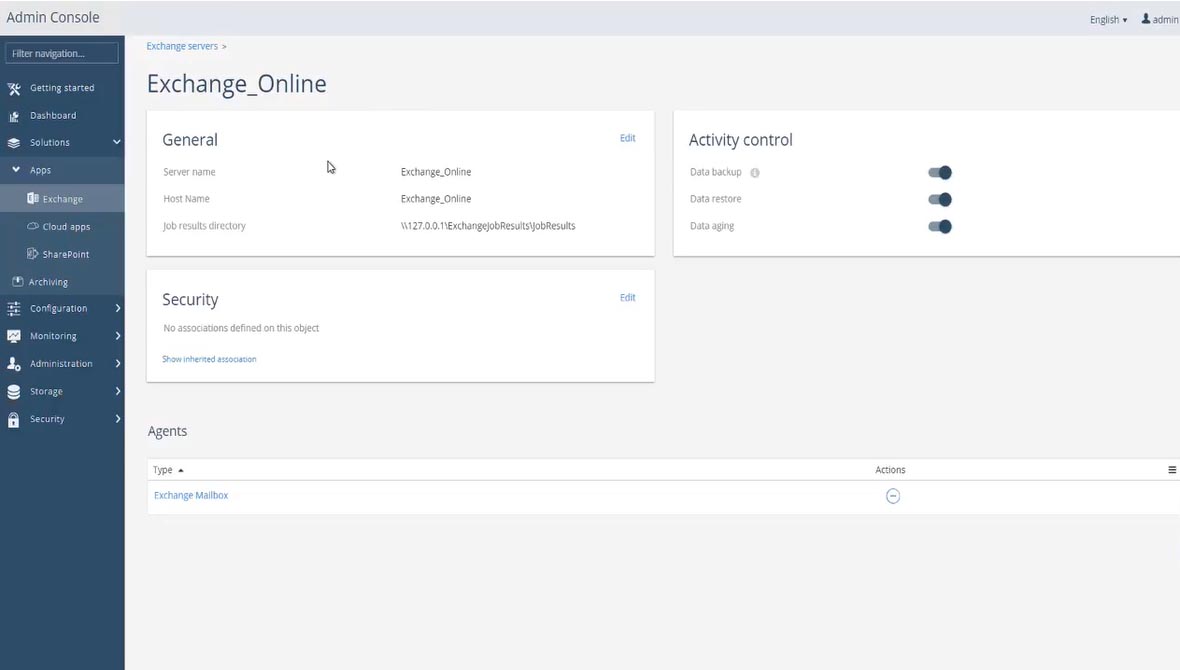Toggle the Data aging switch

click(x=940, y=227)
